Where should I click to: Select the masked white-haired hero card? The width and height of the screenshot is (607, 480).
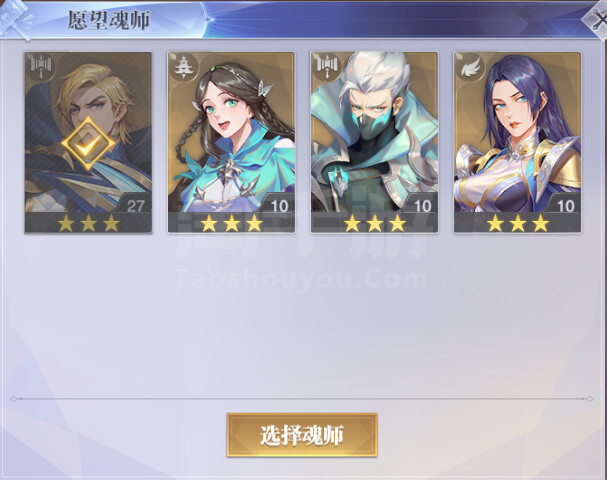tap(374, 142)
